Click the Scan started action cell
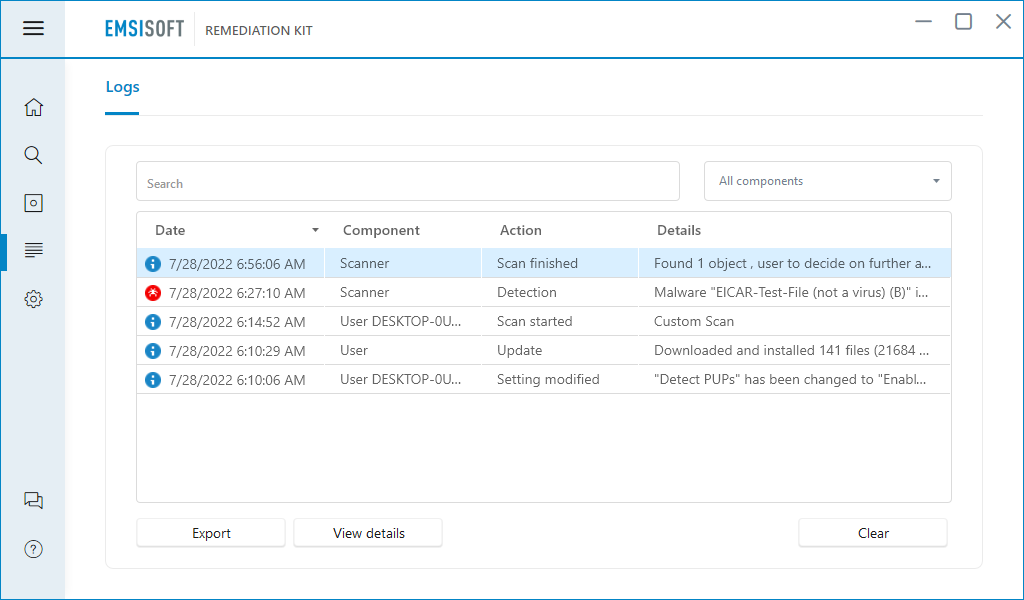This screenshot has width=1024, height=600. (534, 321)
